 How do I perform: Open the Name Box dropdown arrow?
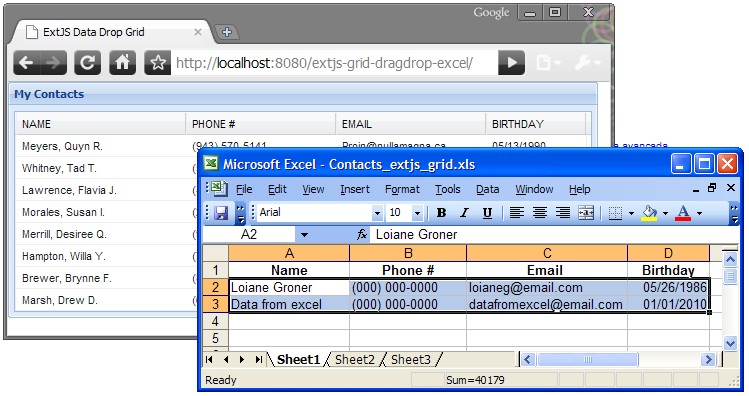pos(304,235)
